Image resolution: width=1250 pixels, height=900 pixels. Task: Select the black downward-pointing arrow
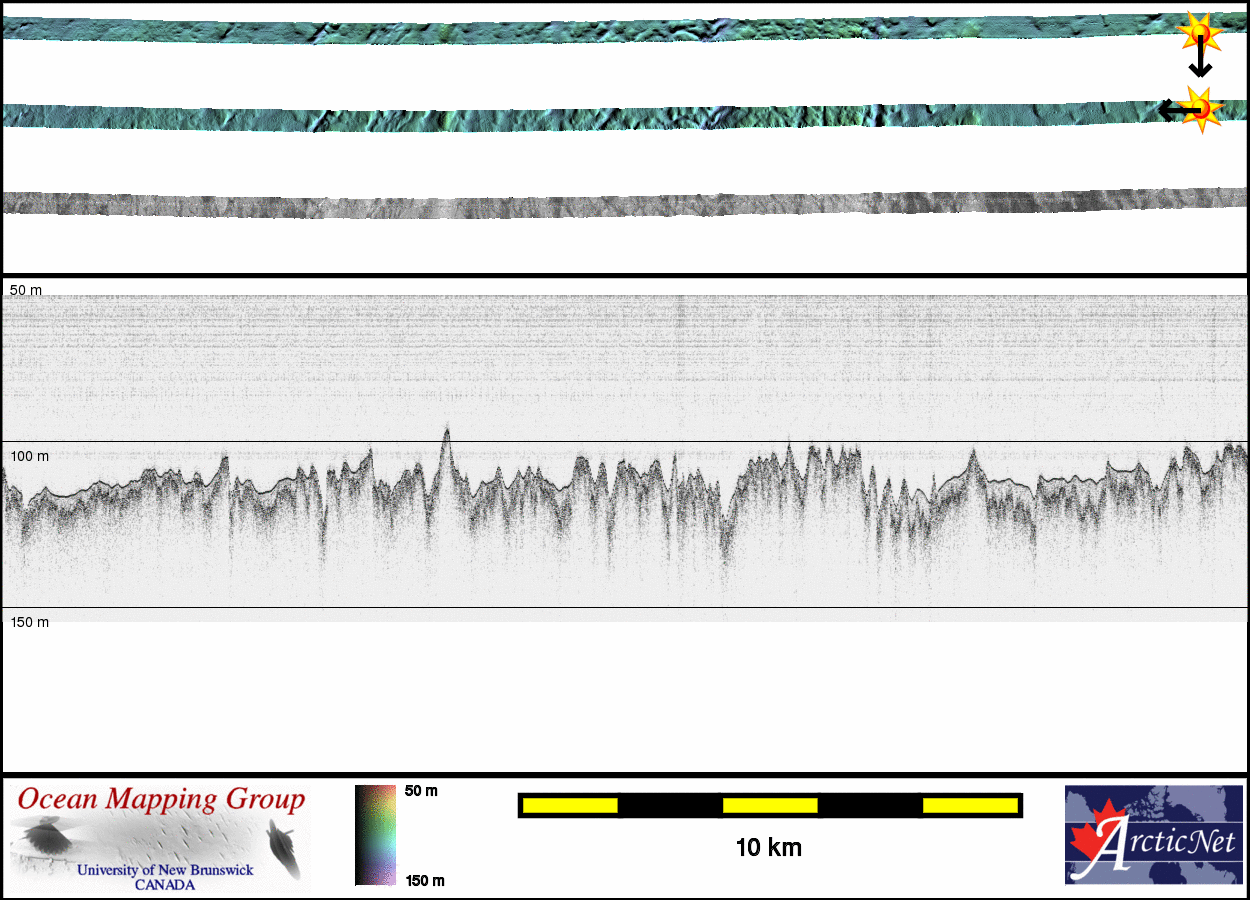pos(1200,62)
